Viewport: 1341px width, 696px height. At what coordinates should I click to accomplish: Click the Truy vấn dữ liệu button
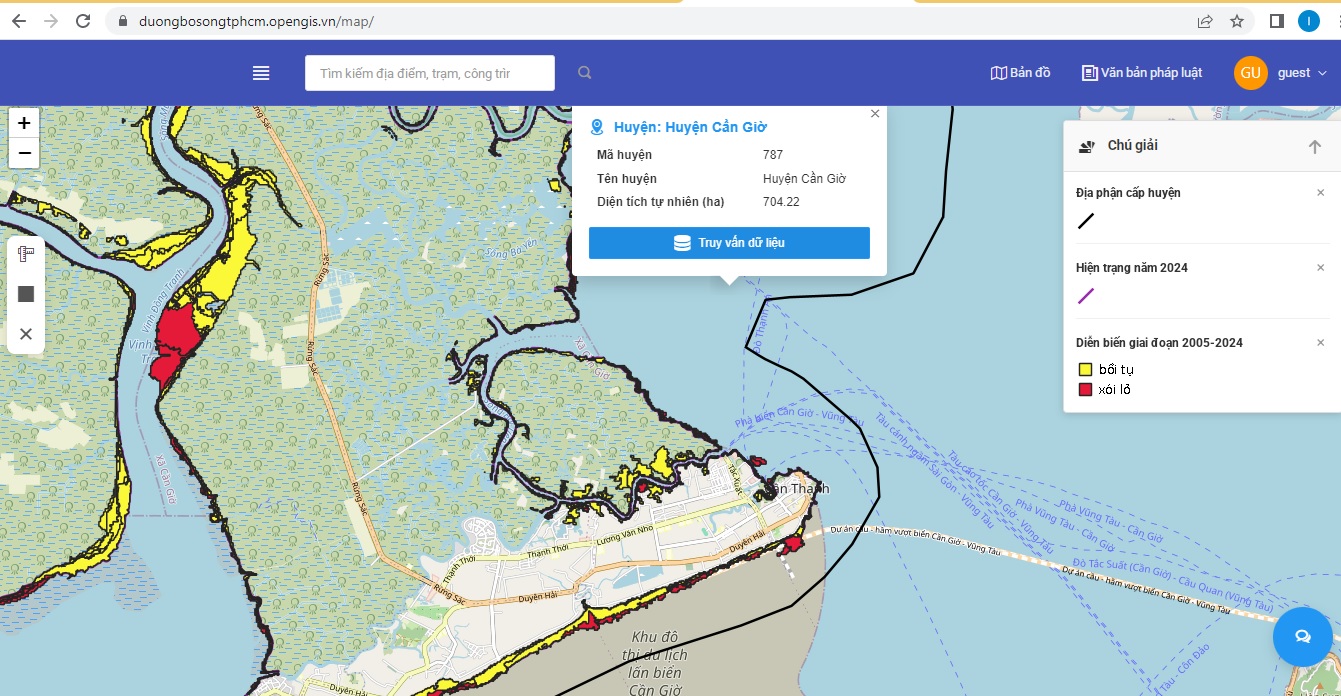[x=729, y=243]
